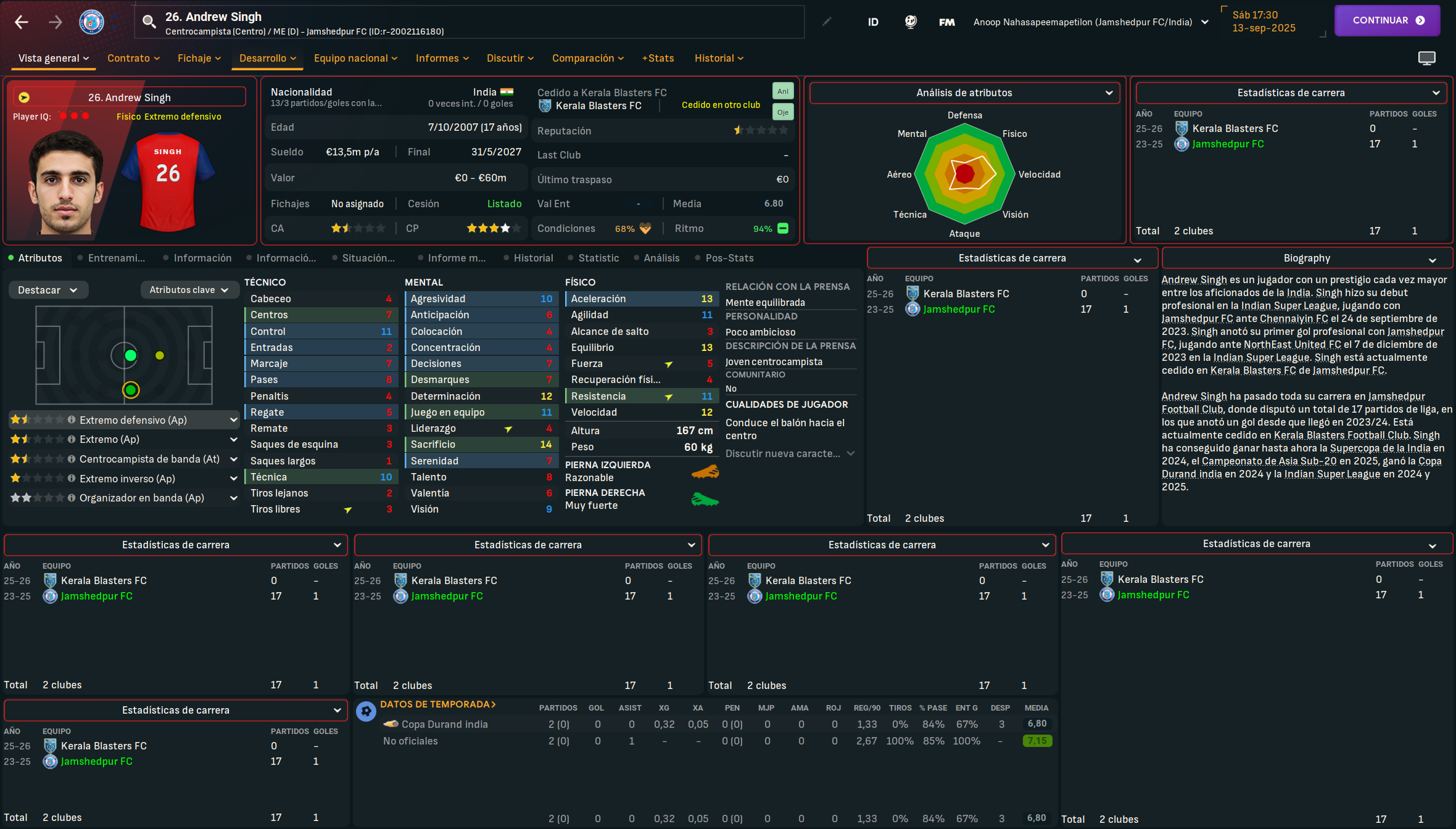This screenshot has height=829, width=1456.
Task: Click the arrow icon inside CONTINUAR
Action: (1421, 20)
